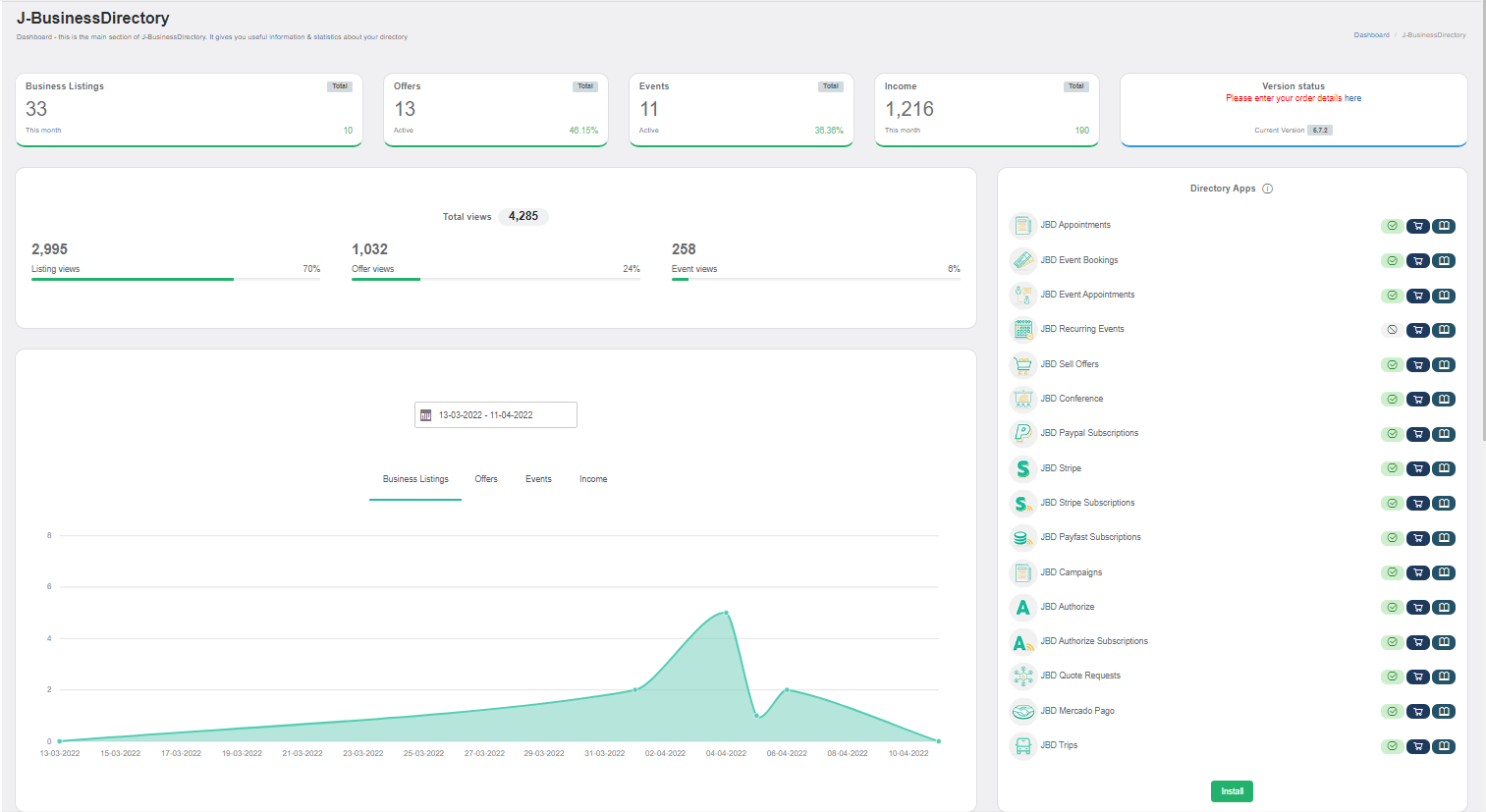Click the JBD Payfast Subscriptions app name
The image size is (1486, 812).
coord(1090,537)
